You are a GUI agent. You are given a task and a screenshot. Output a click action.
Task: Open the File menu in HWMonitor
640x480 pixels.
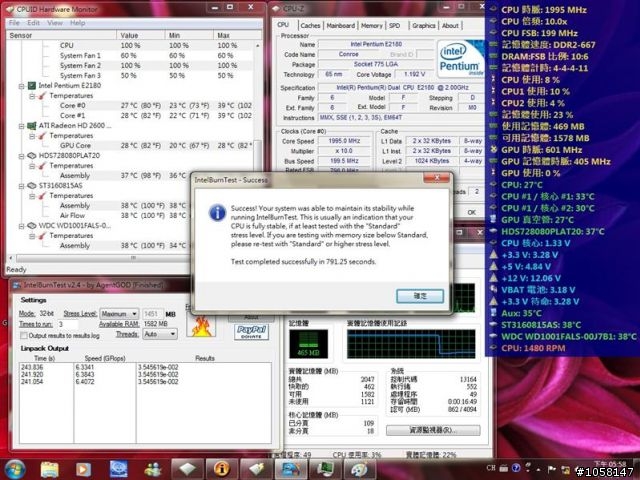(x=14, y=23)
